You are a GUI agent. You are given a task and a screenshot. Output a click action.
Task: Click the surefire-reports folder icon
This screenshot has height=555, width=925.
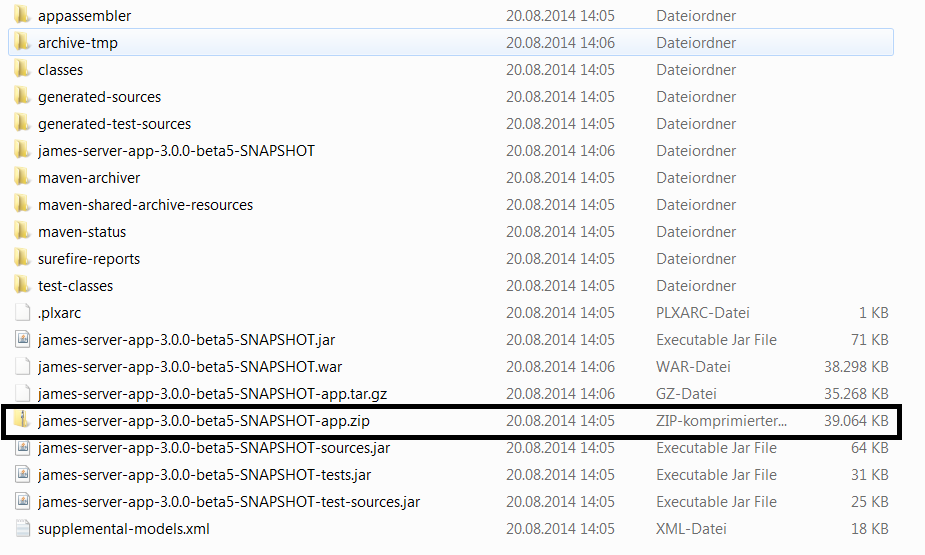point(22,259)
